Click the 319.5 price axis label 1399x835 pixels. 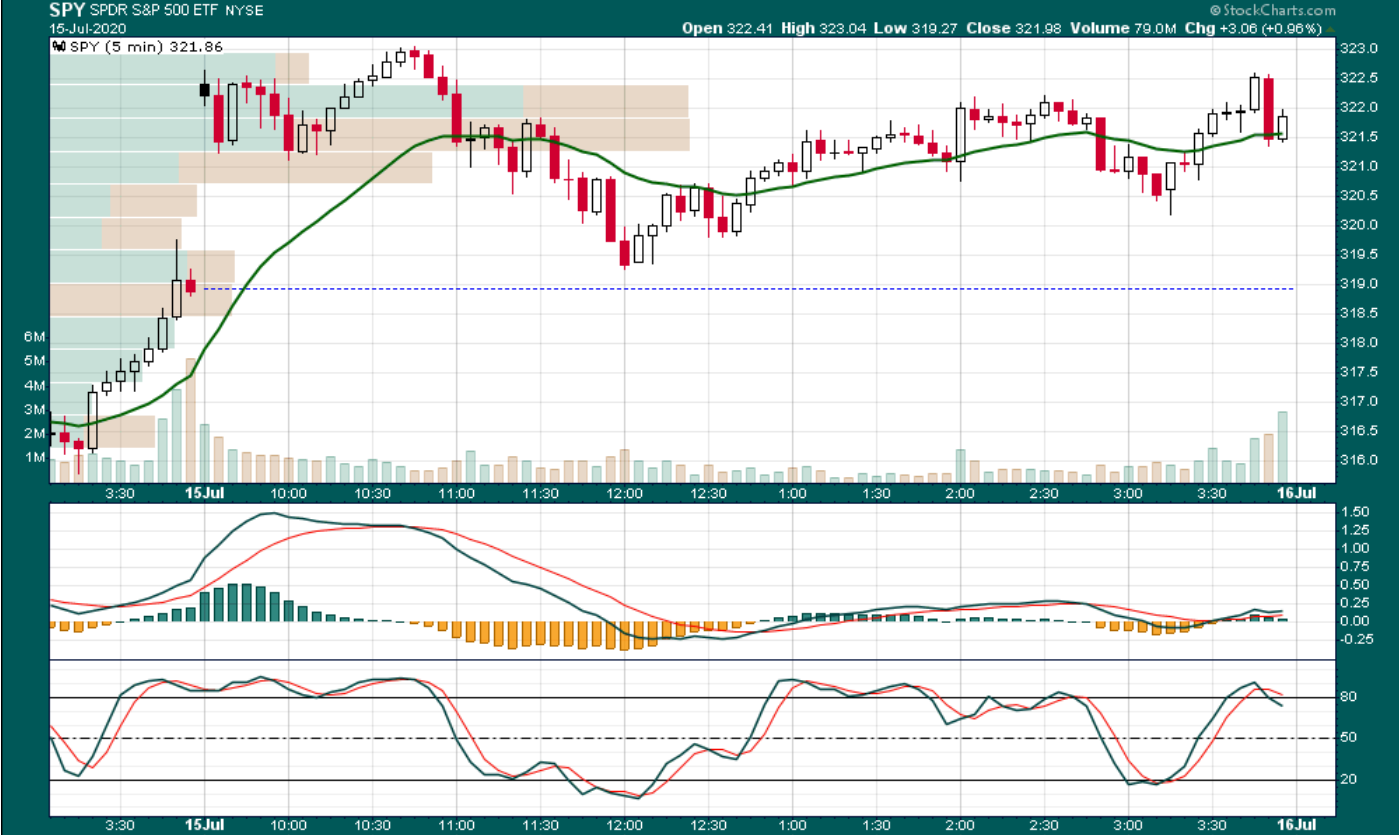tap(1358, 254)
